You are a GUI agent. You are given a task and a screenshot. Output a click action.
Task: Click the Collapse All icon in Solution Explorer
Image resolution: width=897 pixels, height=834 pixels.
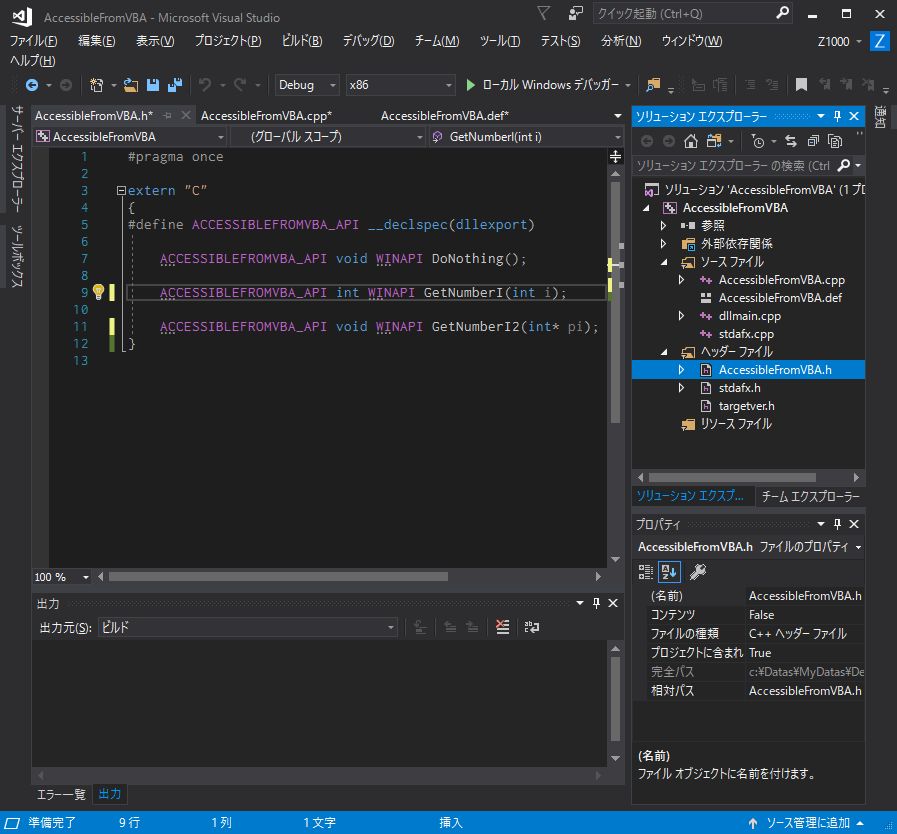click(x=813, y=141)
